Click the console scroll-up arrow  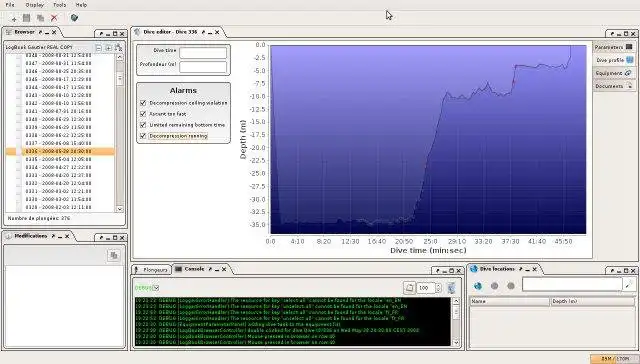point(456,301)
